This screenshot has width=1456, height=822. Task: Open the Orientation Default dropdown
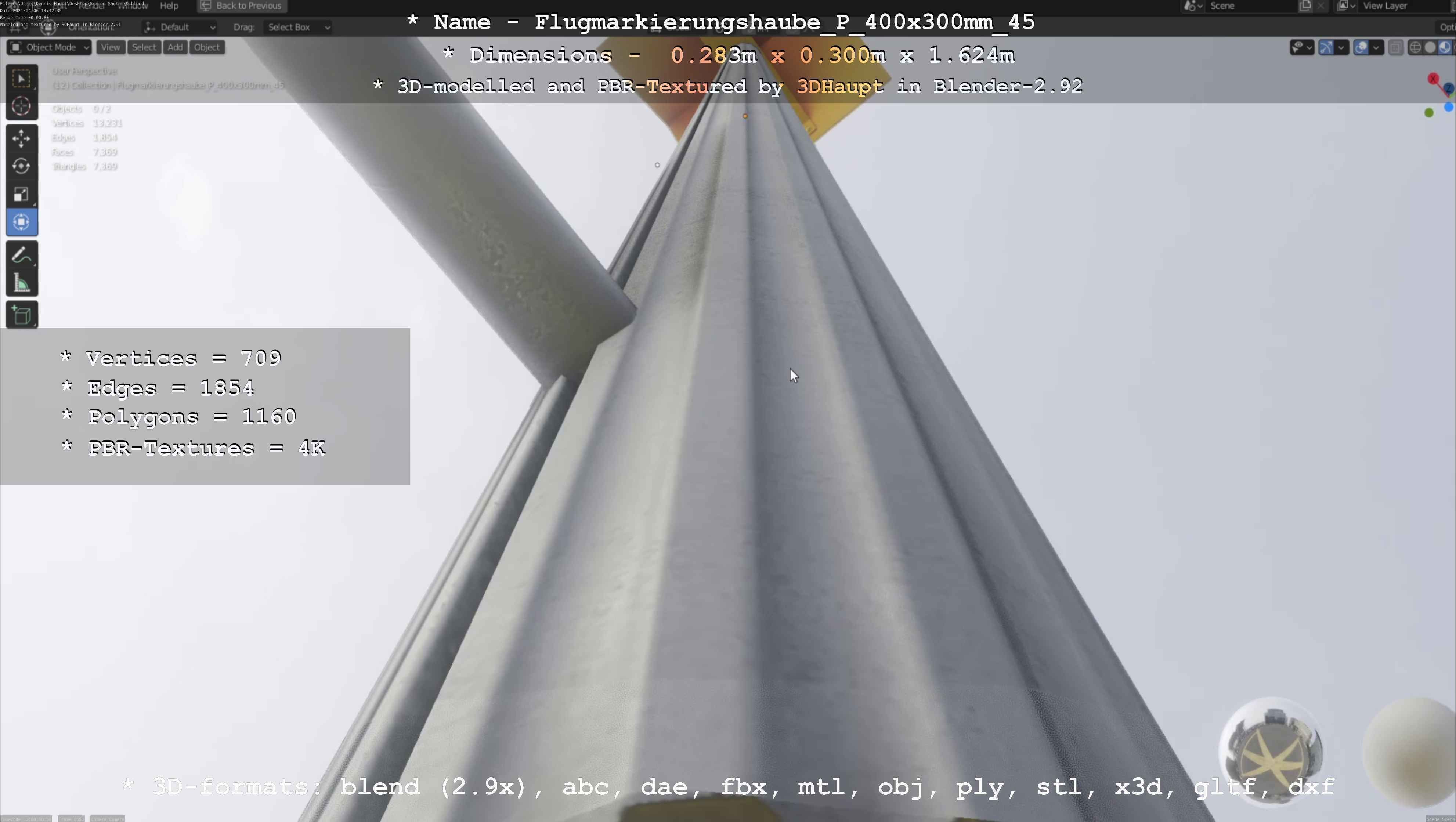tap(180, 27)
